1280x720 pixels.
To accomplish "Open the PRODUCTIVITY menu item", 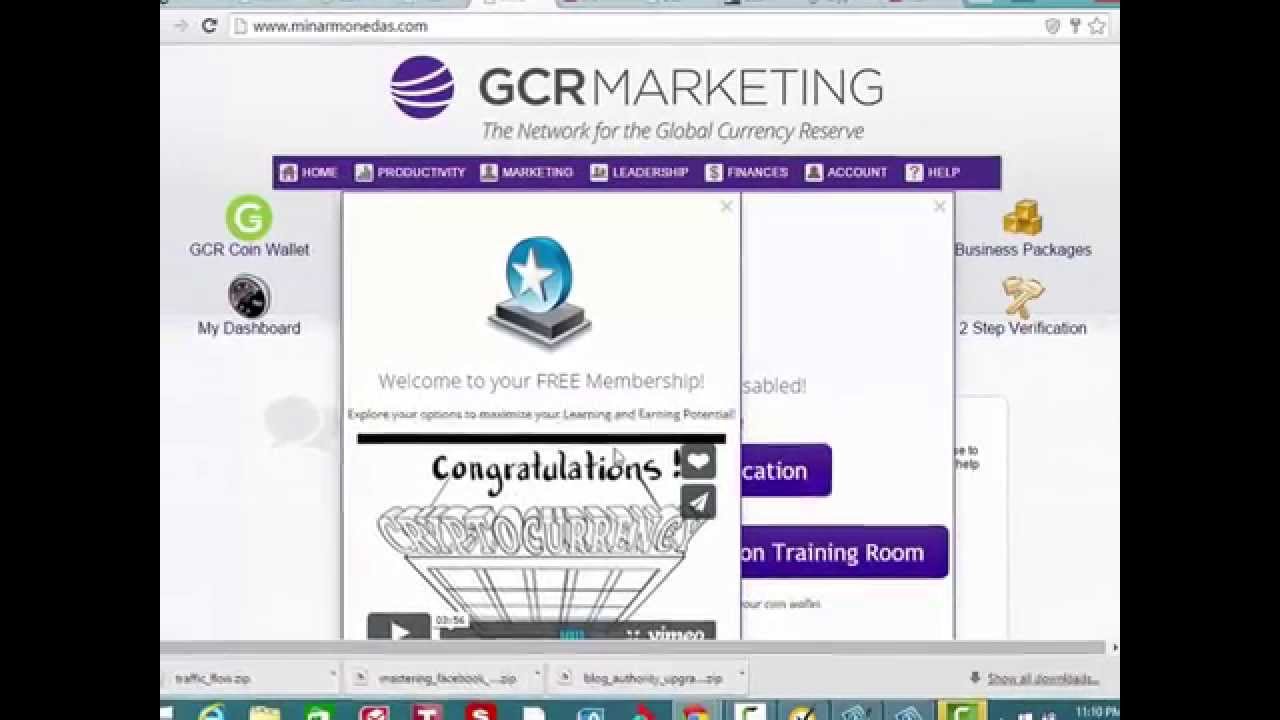I will click(410, 172).
